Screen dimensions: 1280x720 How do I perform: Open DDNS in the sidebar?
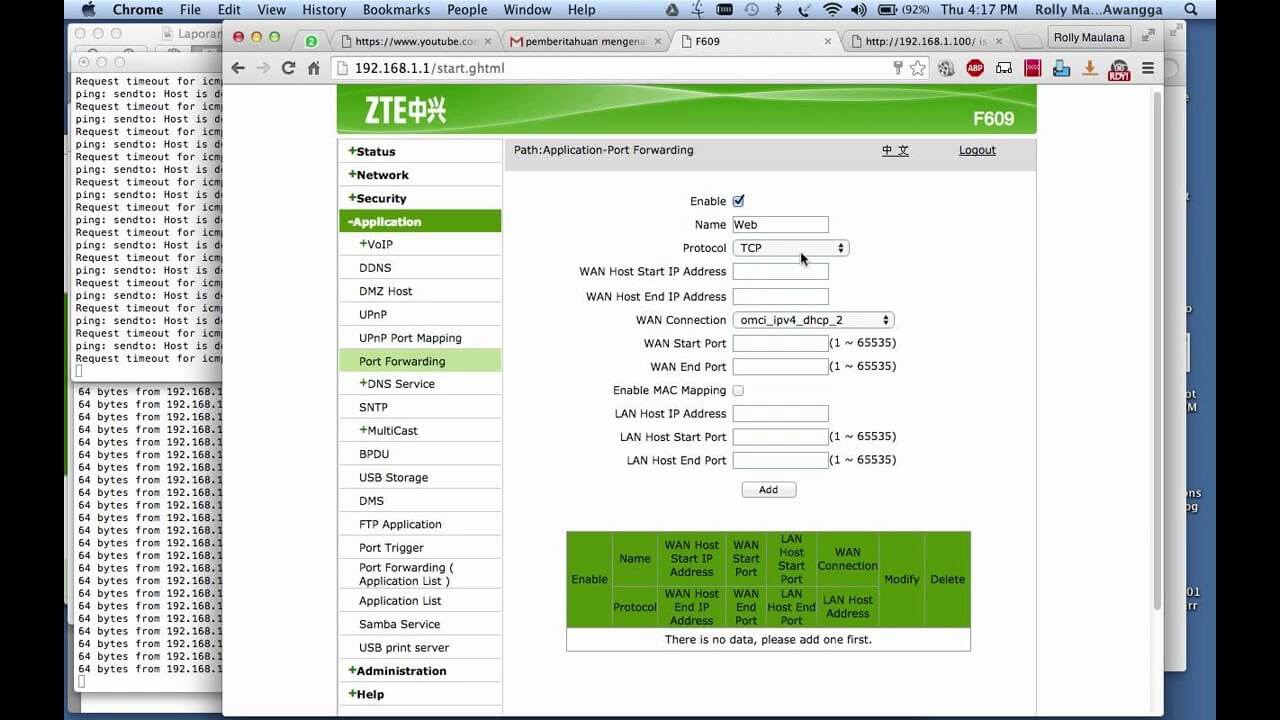[375, 268]
